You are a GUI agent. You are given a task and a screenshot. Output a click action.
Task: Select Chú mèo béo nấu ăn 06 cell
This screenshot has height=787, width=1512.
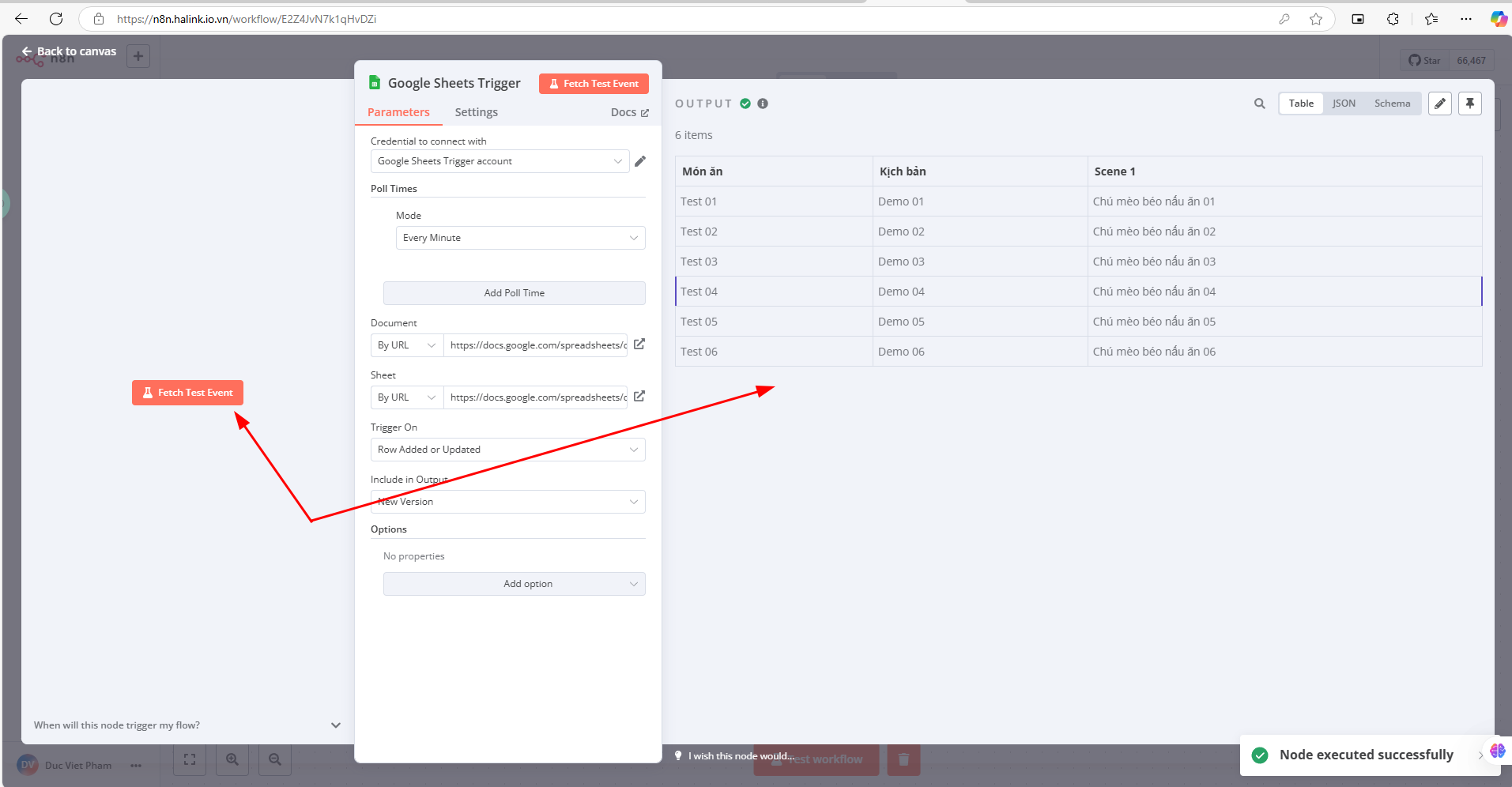tap(1284, 352)
